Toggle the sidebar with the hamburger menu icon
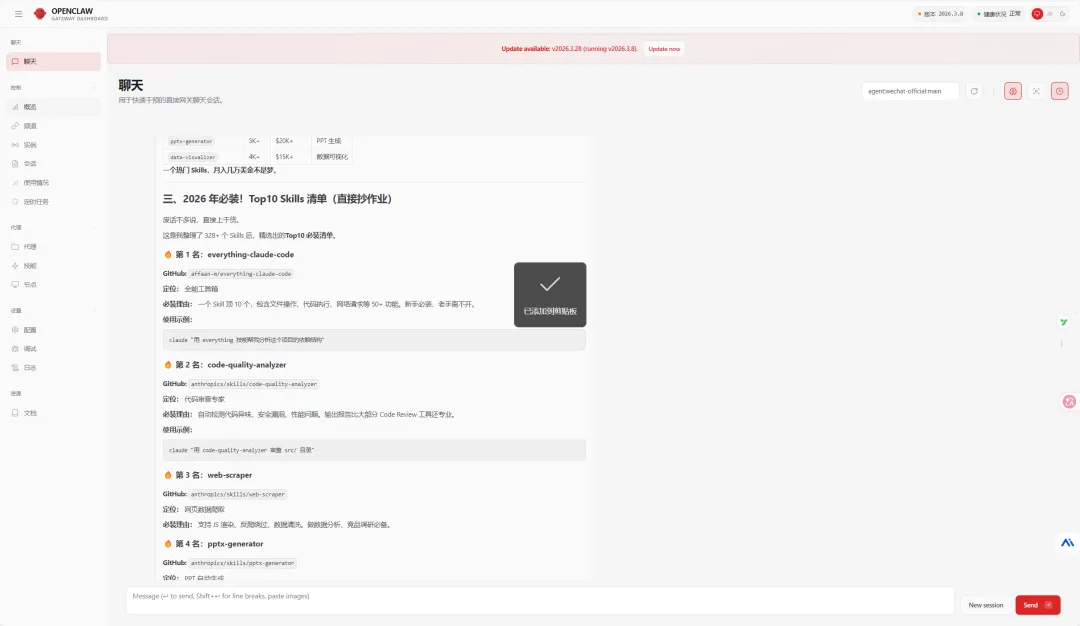1080x626 pixels. pyautogui.click(x=19, y=14)
